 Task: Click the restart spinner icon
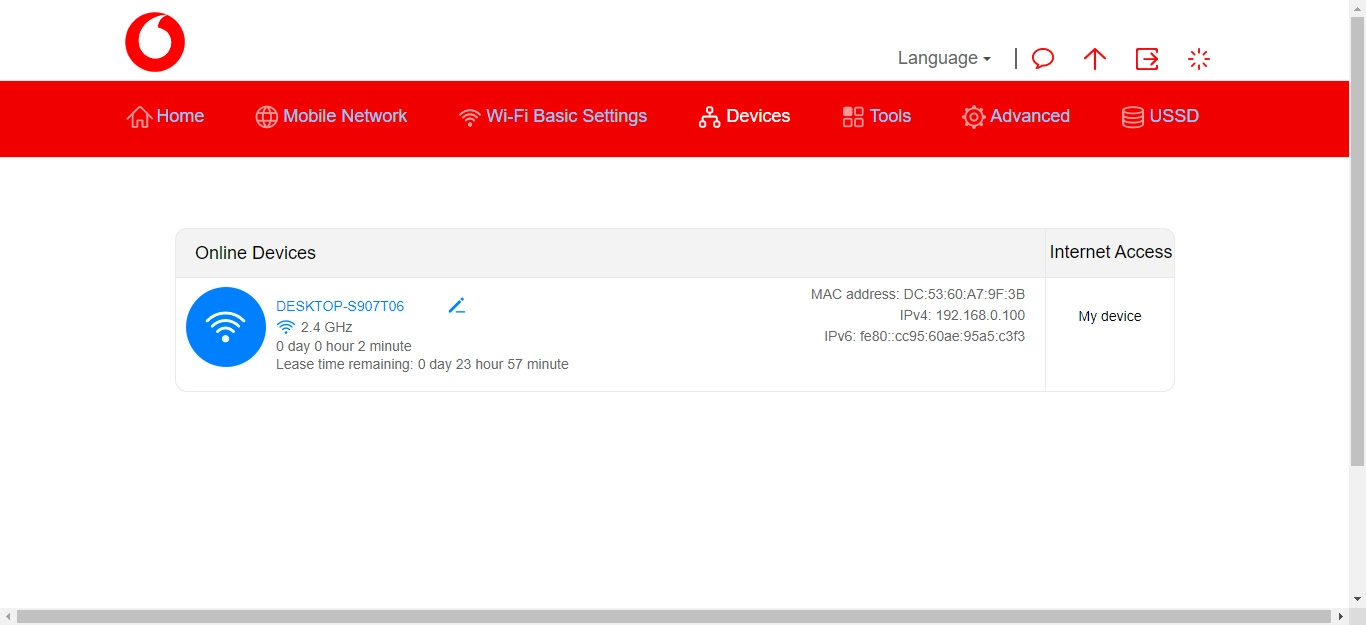point(1198,58)
